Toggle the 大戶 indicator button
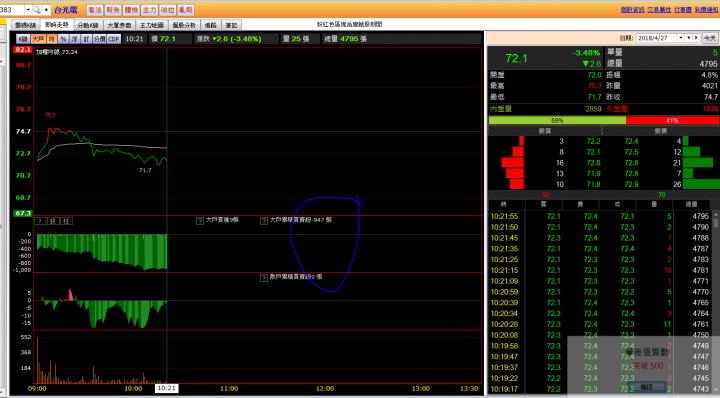Viewport: 720px width, 398px height. (x=39, y=39)
